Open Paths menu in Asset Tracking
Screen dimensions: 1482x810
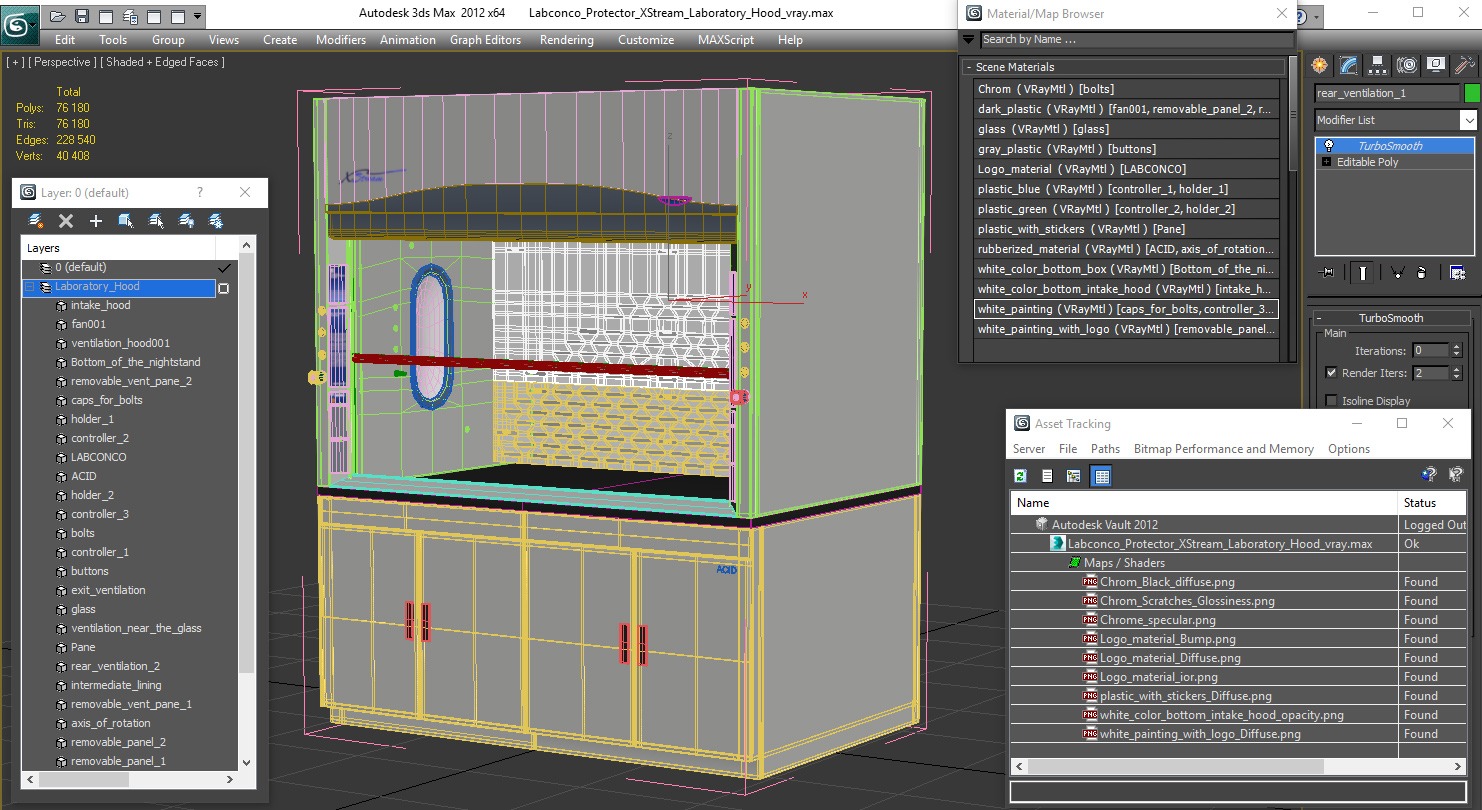coord(1105,449)
